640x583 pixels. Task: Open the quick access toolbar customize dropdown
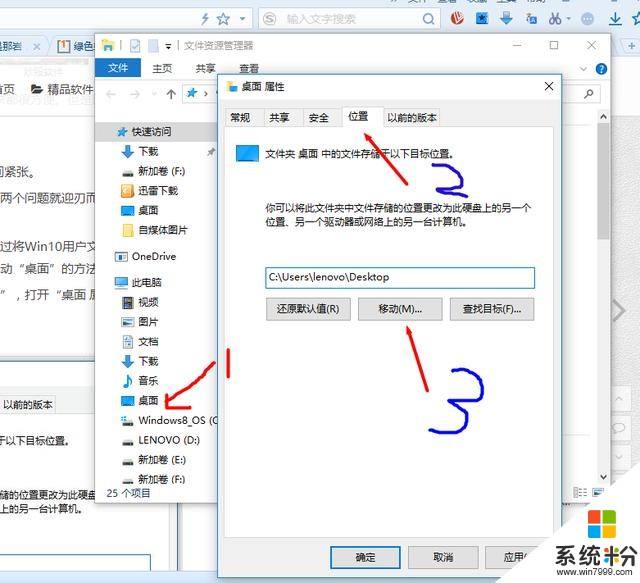tap(168, 47)
